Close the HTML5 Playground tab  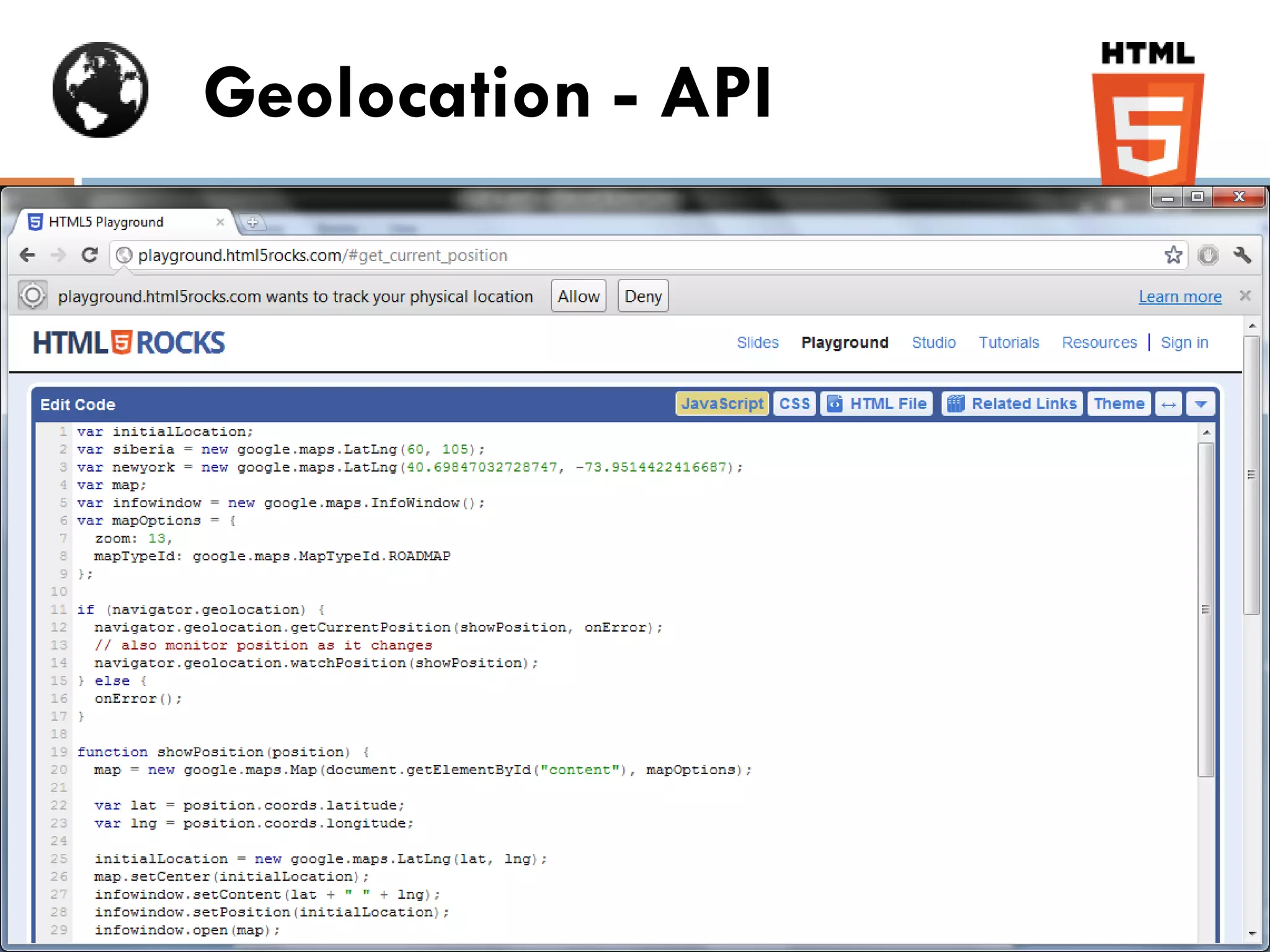(220, 222)
